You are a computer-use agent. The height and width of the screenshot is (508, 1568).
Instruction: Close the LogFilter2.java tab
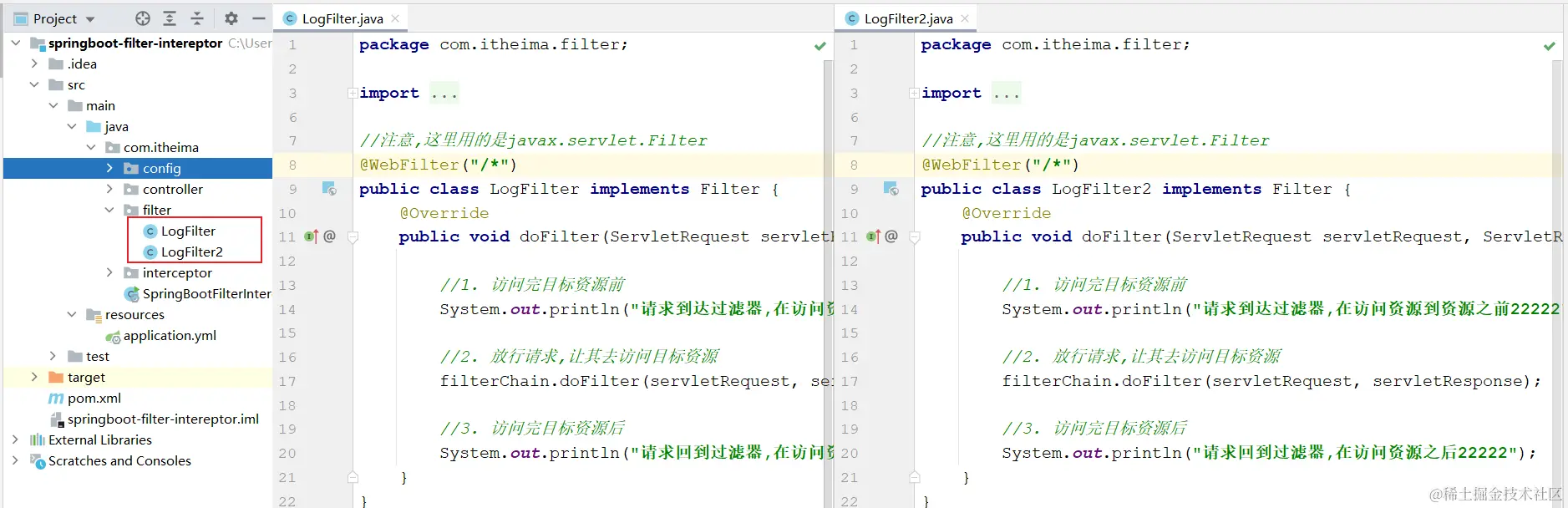[x=965, y=18]
